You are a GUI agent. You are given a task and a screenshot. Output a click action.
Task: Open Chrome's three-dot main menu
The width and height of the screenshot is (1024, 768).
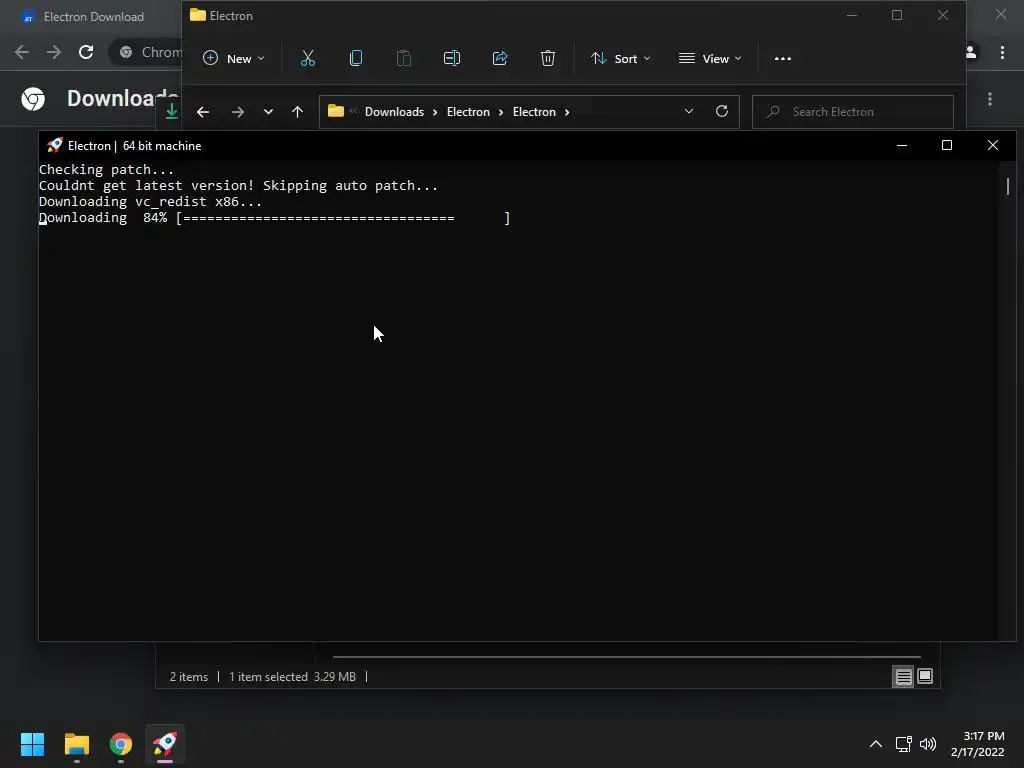tap(1002, 52)
